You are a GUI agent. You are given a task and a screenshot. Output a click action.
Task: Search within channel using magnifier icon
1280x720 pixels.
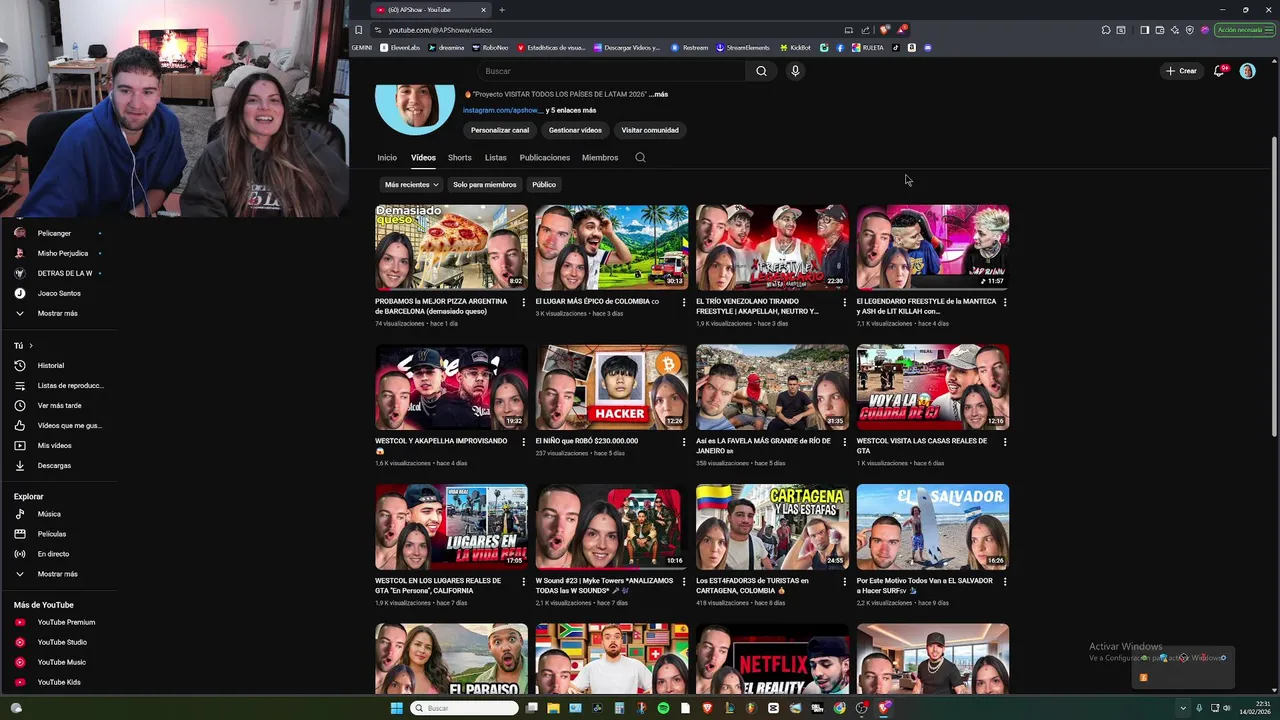pyautogui.click(x=640, y=157)
